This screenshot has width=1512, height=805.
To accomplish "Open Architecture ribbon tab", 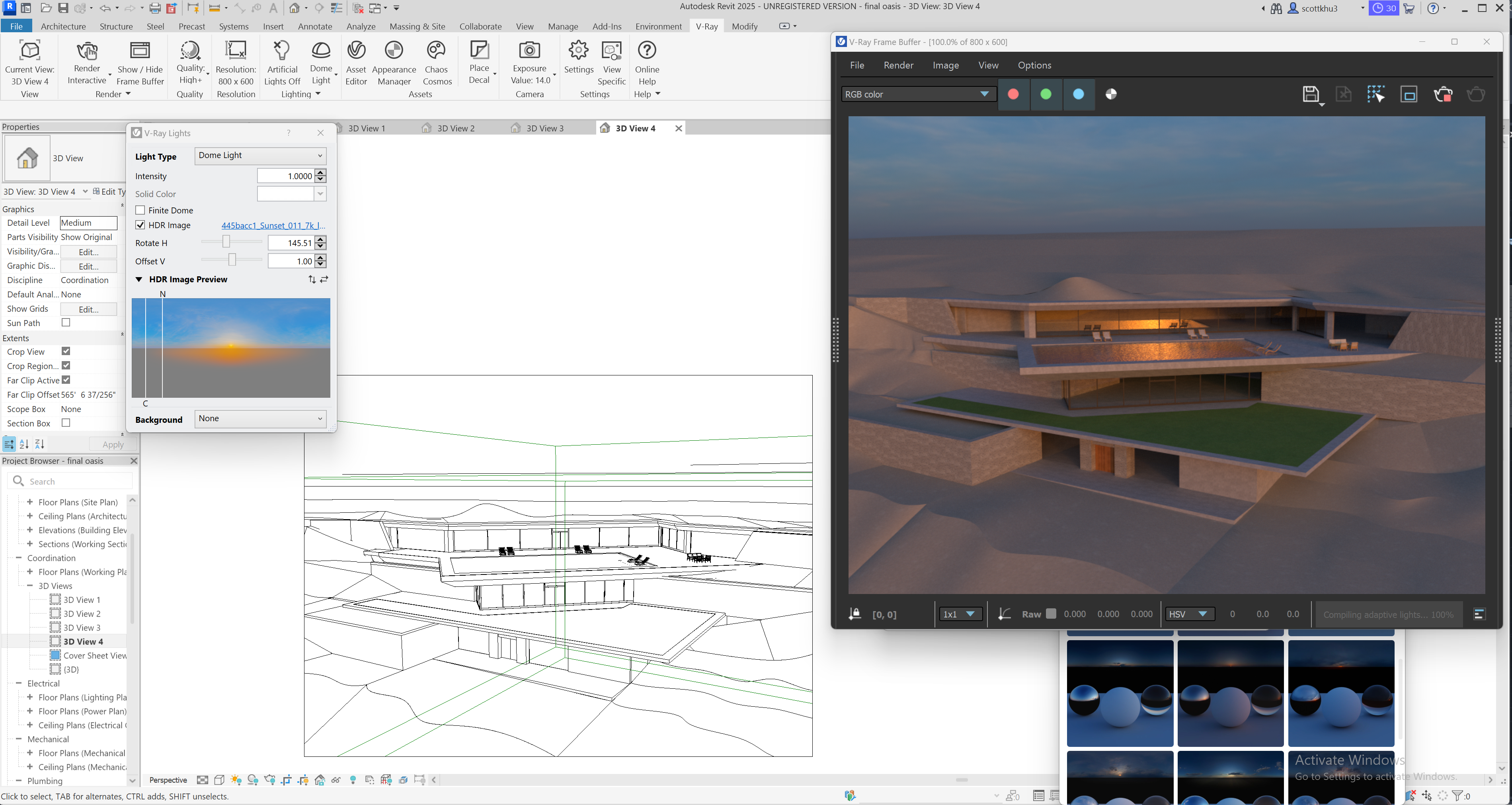I will (x=63, y=26).
